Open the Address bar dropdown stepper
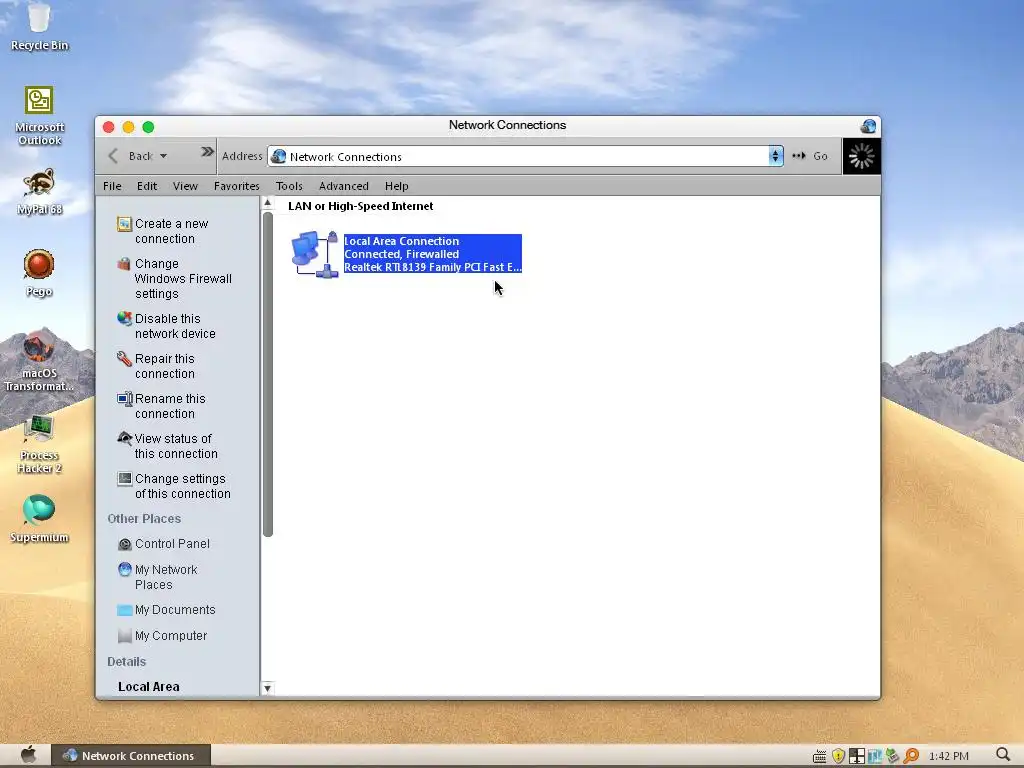 pyautogui.click(x=775, y=156)
